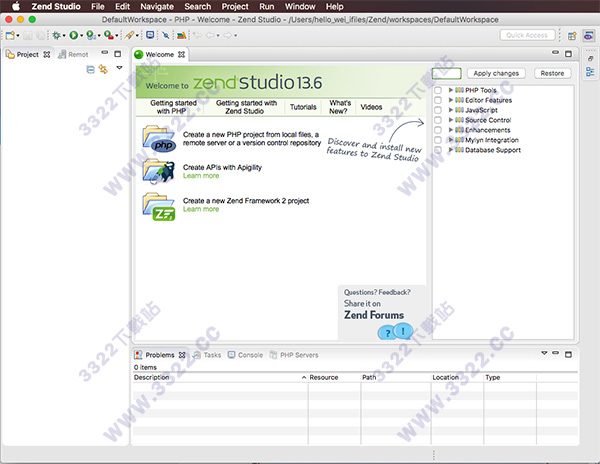This screenshot has width=600, height=464.
Task: Sort by the Description column header
Action: [220, 378]
